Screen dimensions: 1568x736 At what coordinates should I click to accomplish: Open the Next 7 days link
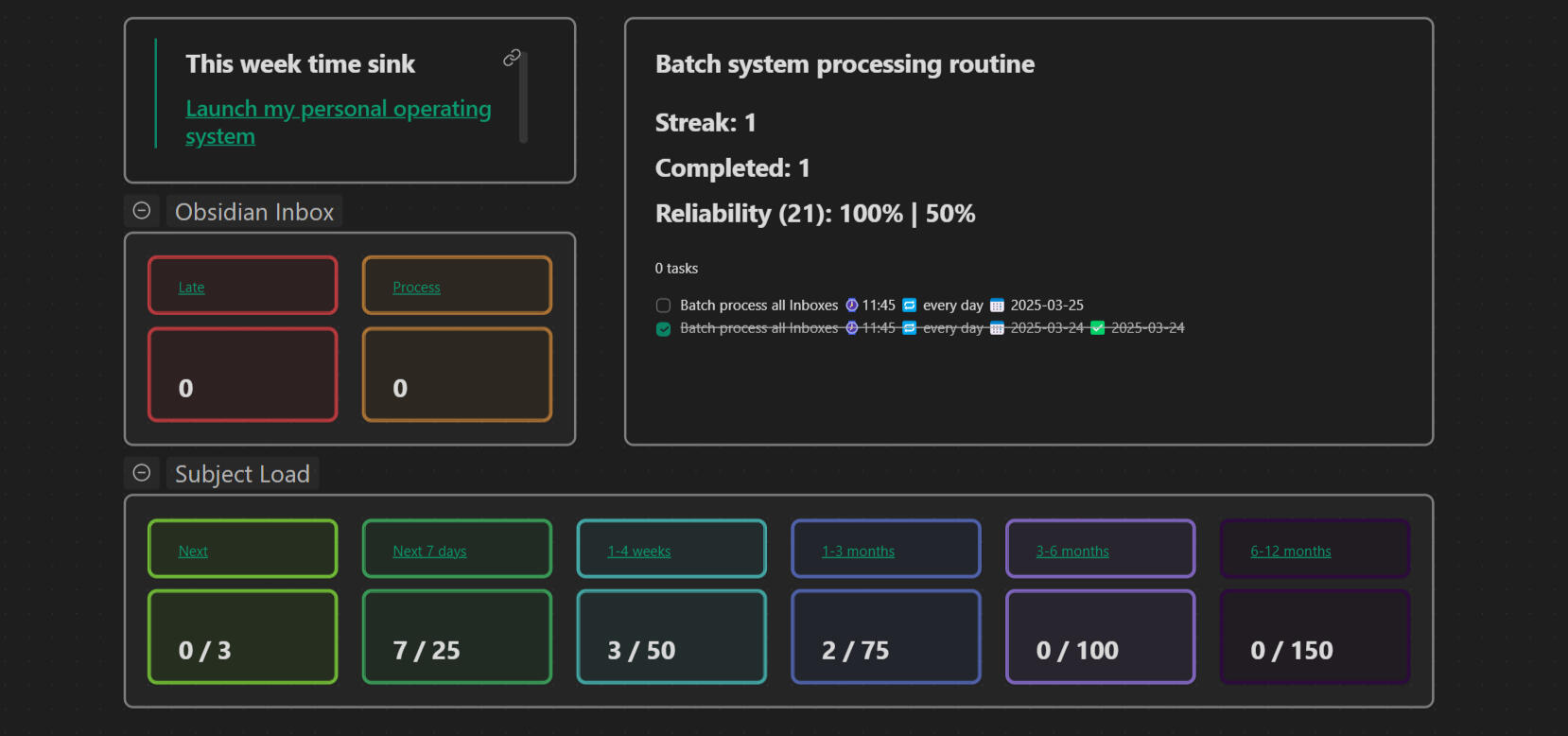[429, 552]
